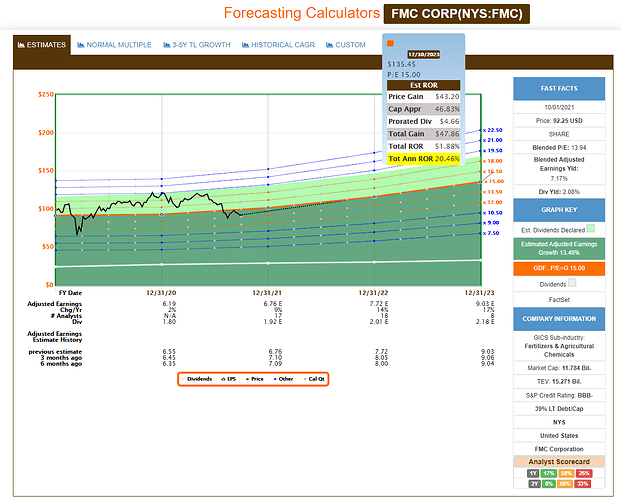621x500 pixels.
Task: Click the x 12.00 multiple label
Action: [x=492, y=202]
